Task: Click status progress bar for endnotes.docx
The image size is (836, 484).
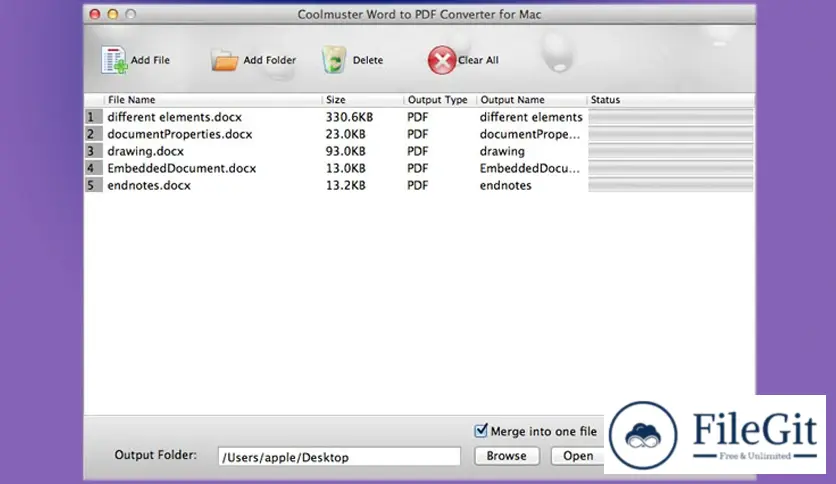Action: [x=671, y=185]
